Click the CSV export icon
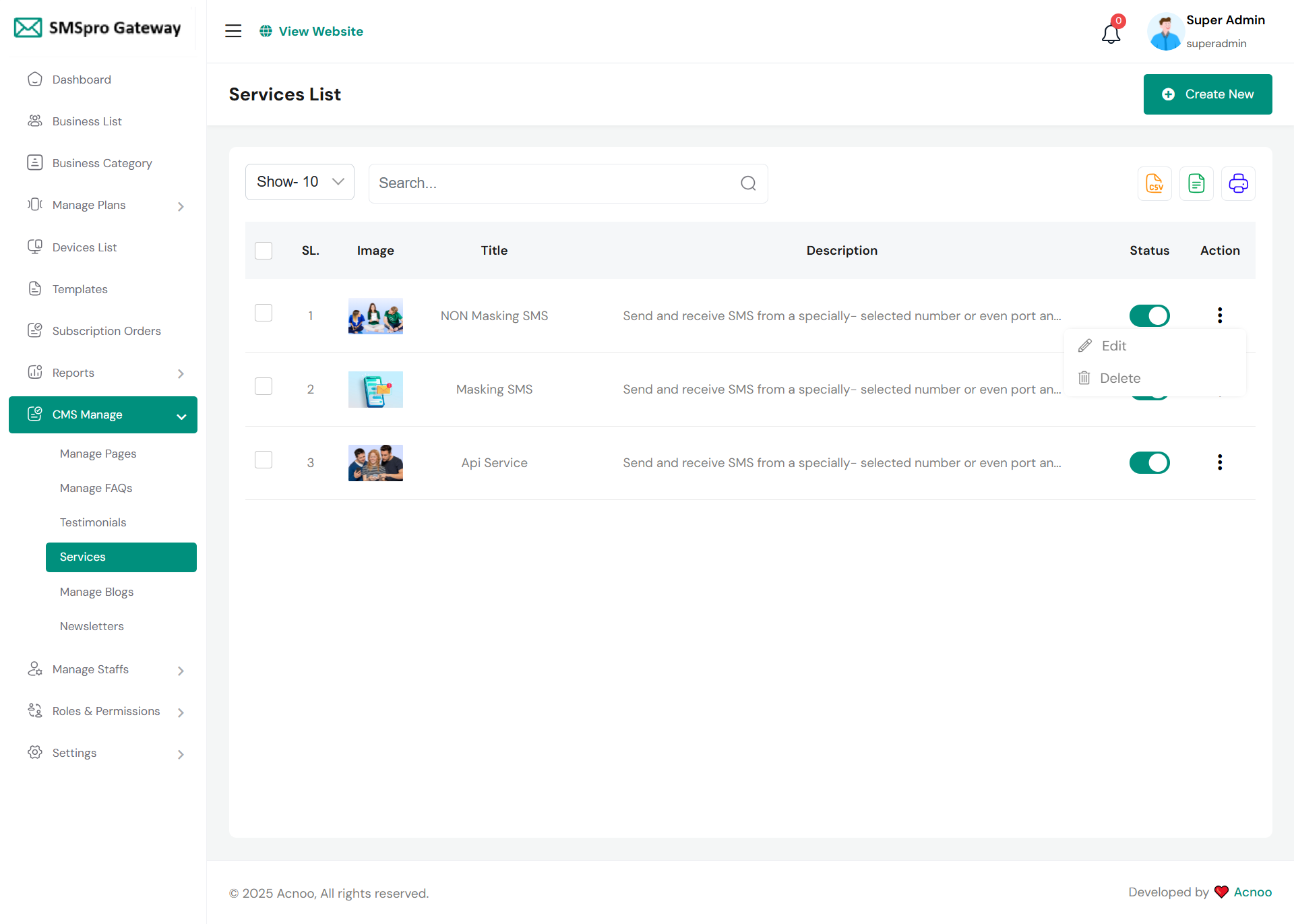 [x=1154, y=183]
